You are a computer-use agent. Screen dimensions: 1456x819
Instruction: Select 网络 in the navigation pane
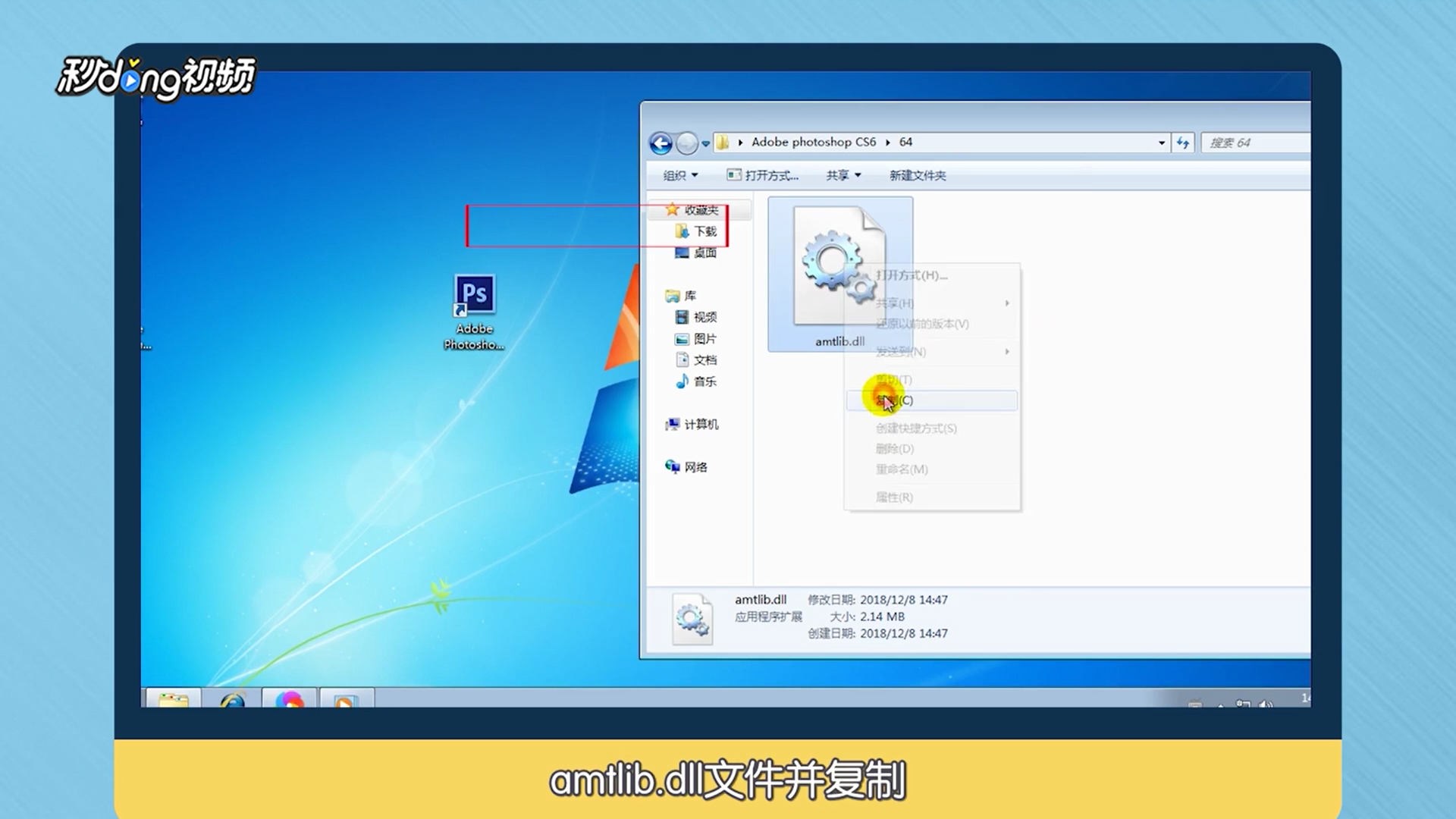[x=695, y=467]
